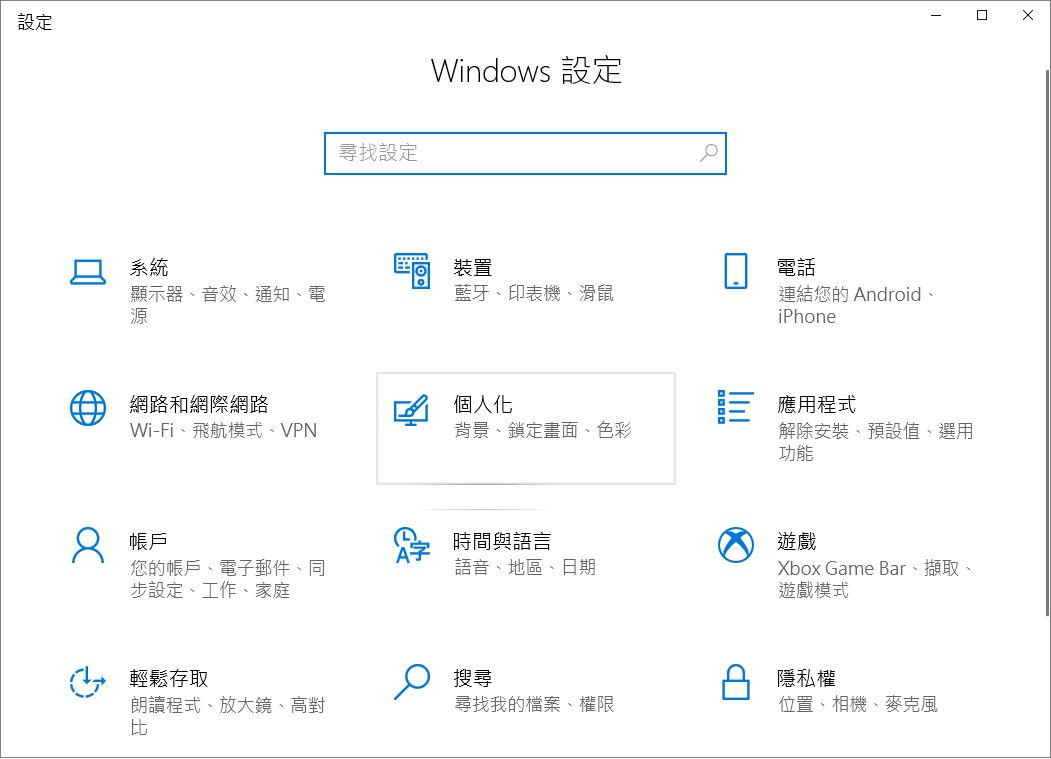Click the 連結您的 Android、iPhone description
The height and width of the screenshot is (759, 1051).
856,305
